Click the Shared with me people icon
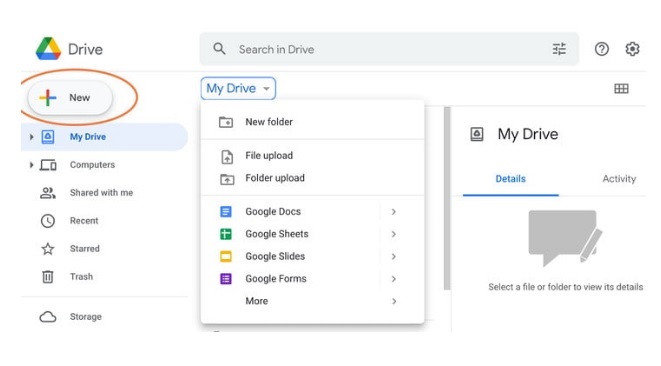This screenshot has width=661, height=366. [48, 193]
